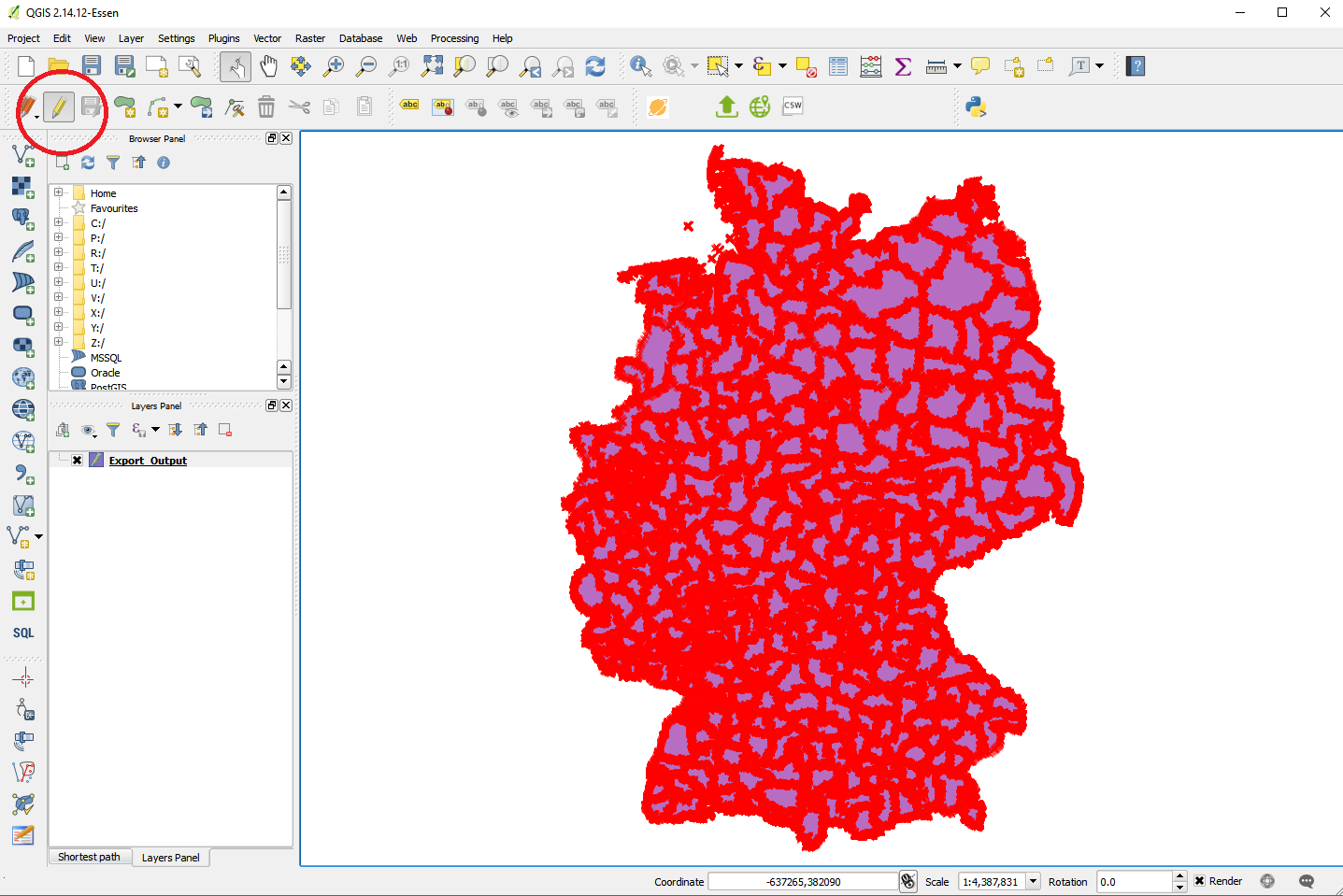Open the Help contents icon
1343x896 pixels.
pos(1136,66)
